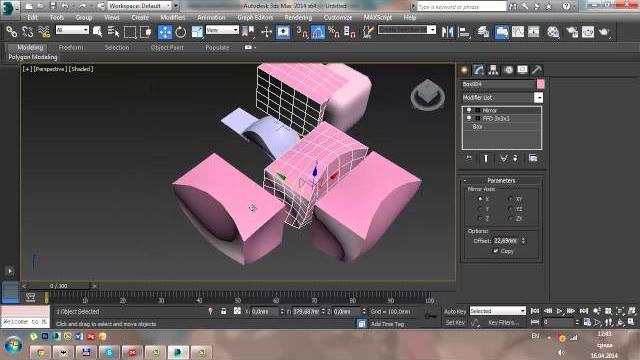Click the time slider 0/100 handle
Screen dimensions: 640x360
click(58, 286)
